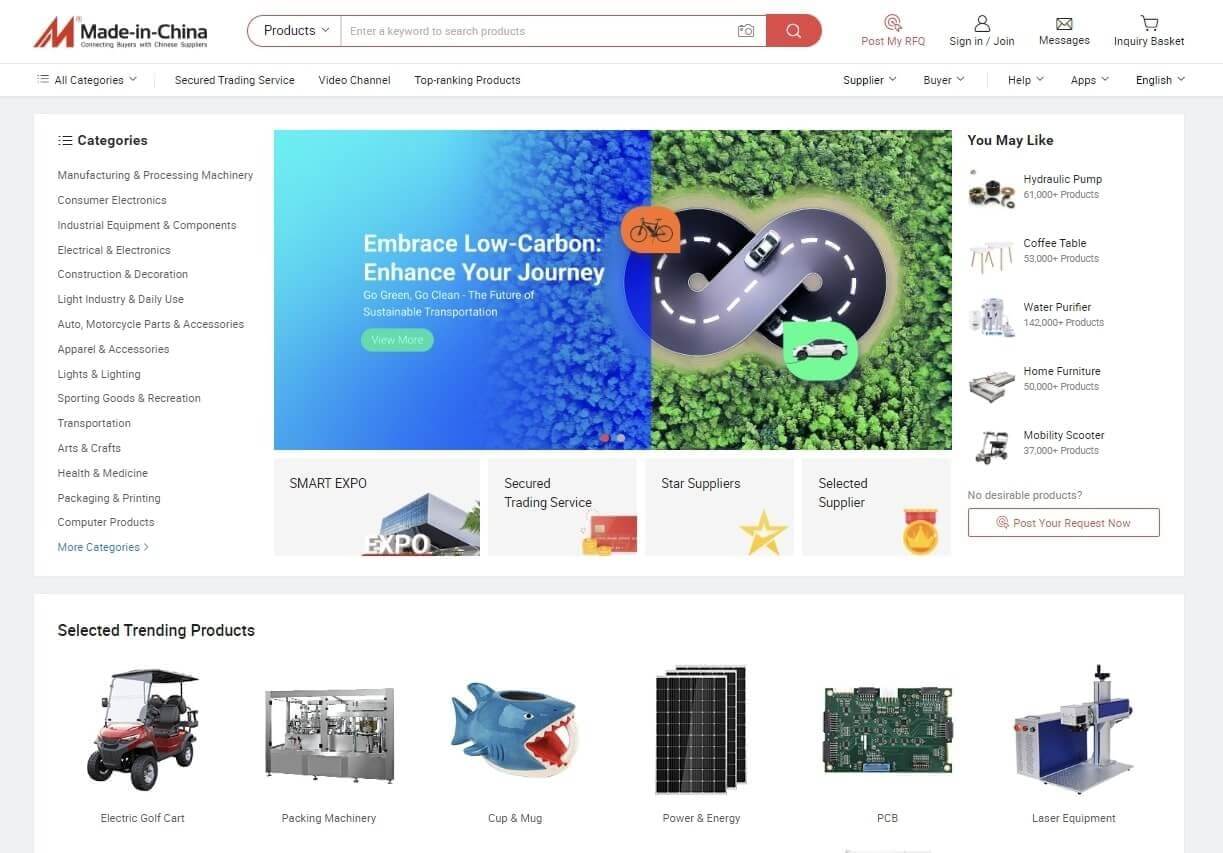Open the English language dropdown
The image size is (1223, 853).
(1160, 80)
